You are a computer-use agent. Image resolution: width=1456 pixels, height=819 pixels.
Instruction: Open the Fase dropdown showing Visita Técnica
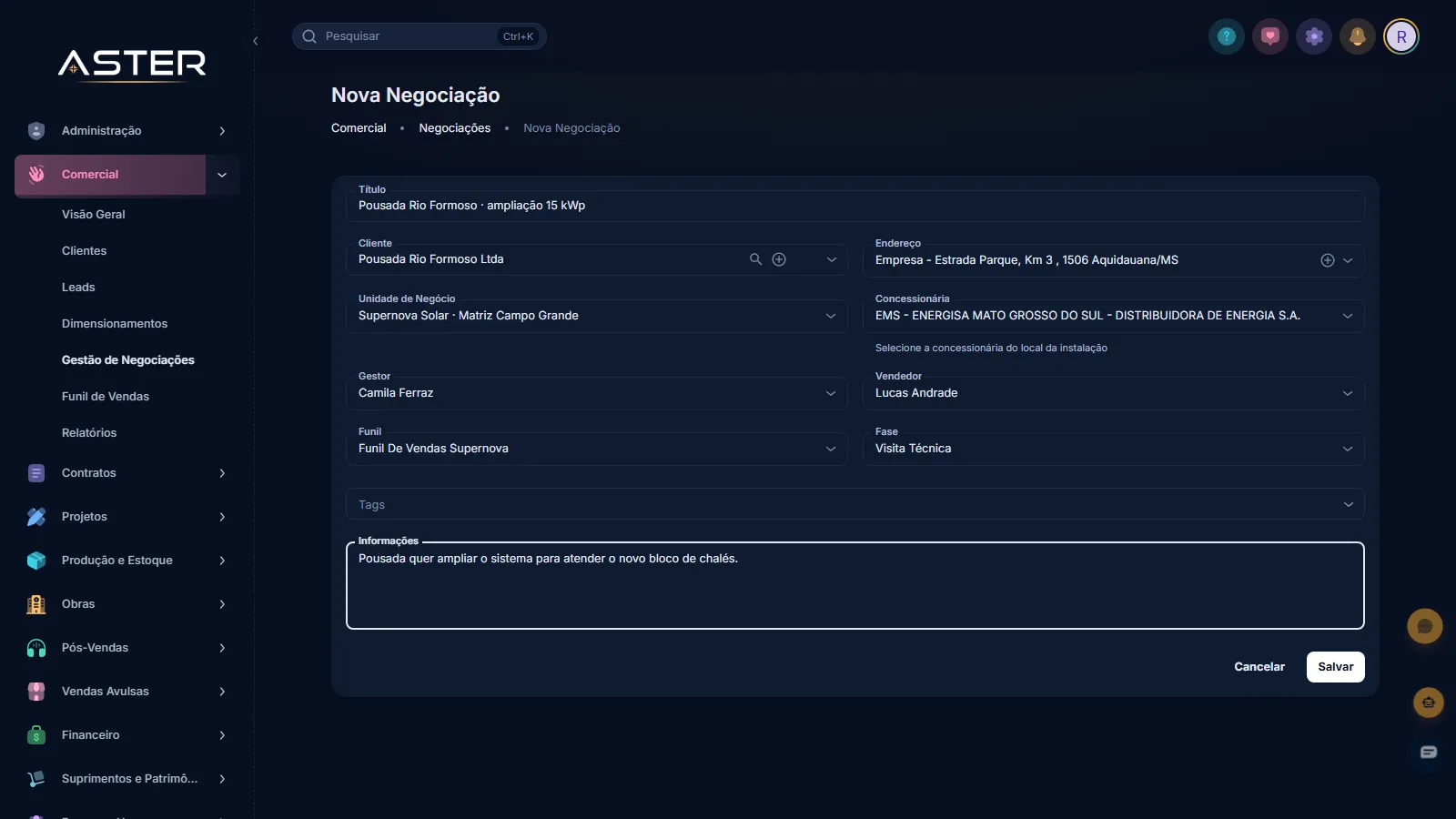(x=1114, y=449)
